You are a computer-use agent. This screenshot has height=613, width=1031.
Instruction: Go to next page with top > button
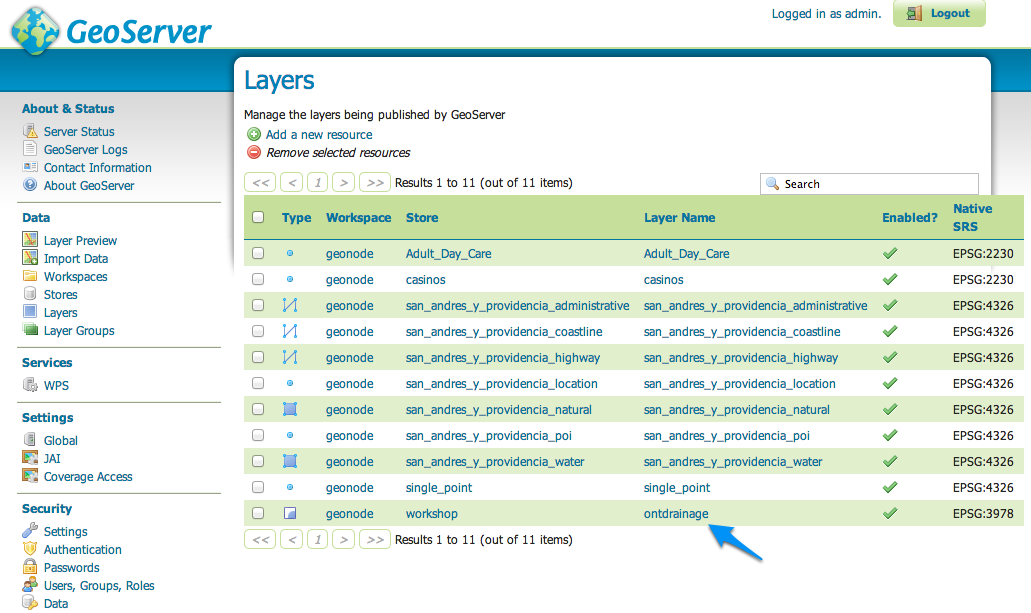click(343, 182)
